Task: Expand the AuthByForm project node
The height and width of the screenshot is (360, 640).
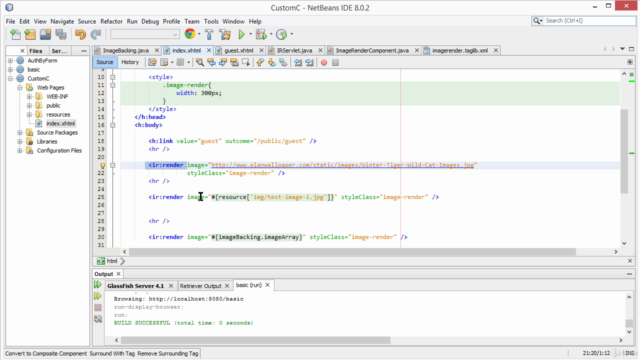Action: point(10,60)
